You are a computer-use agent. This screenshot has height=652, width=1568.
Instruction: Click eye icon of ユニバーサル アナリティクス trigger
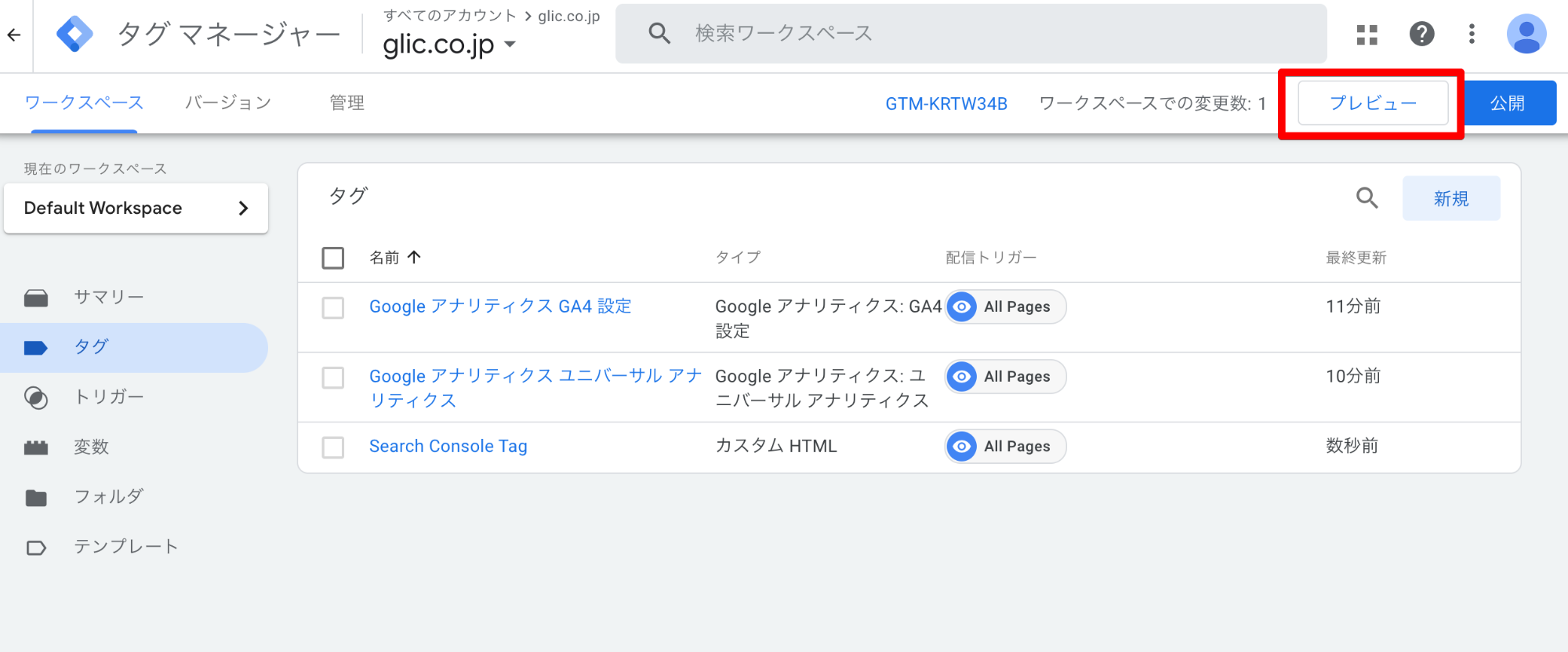961,376
